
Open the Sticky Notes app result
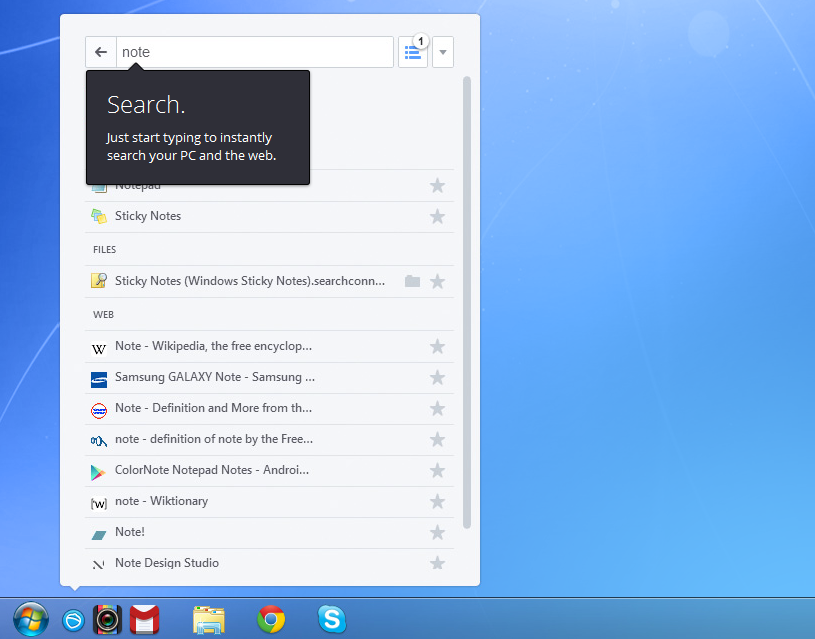[x=148, y=216]
